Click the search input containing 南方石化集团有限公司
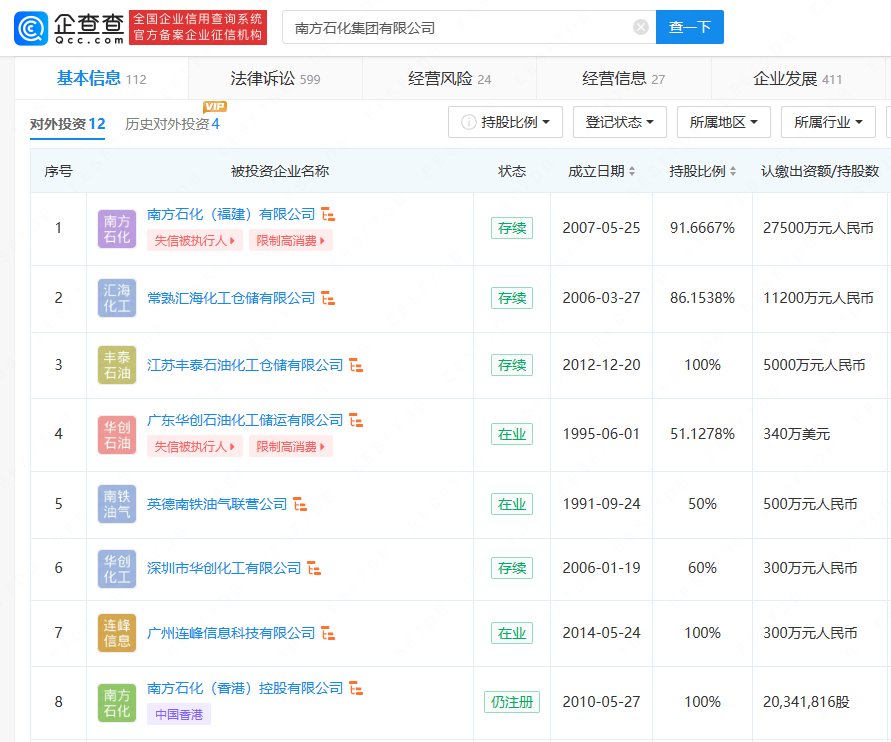The image size is (891, 742). click(460, 28)
